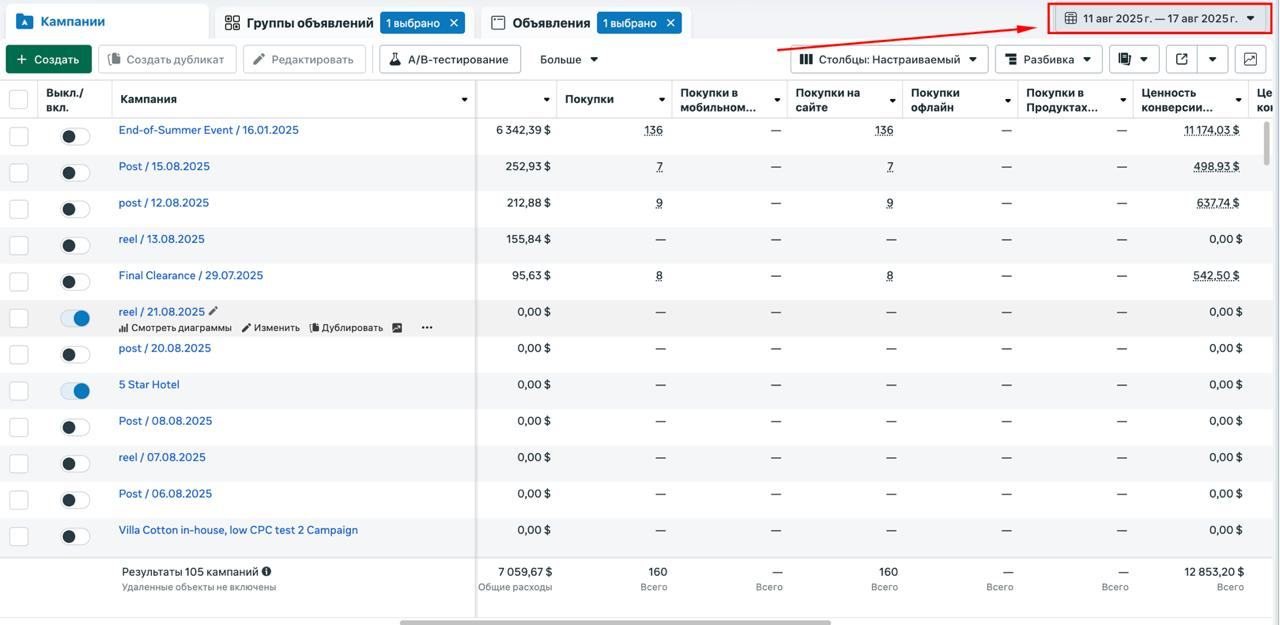Tick the checkbox for Villa Cotton in-house campaign

19,536
